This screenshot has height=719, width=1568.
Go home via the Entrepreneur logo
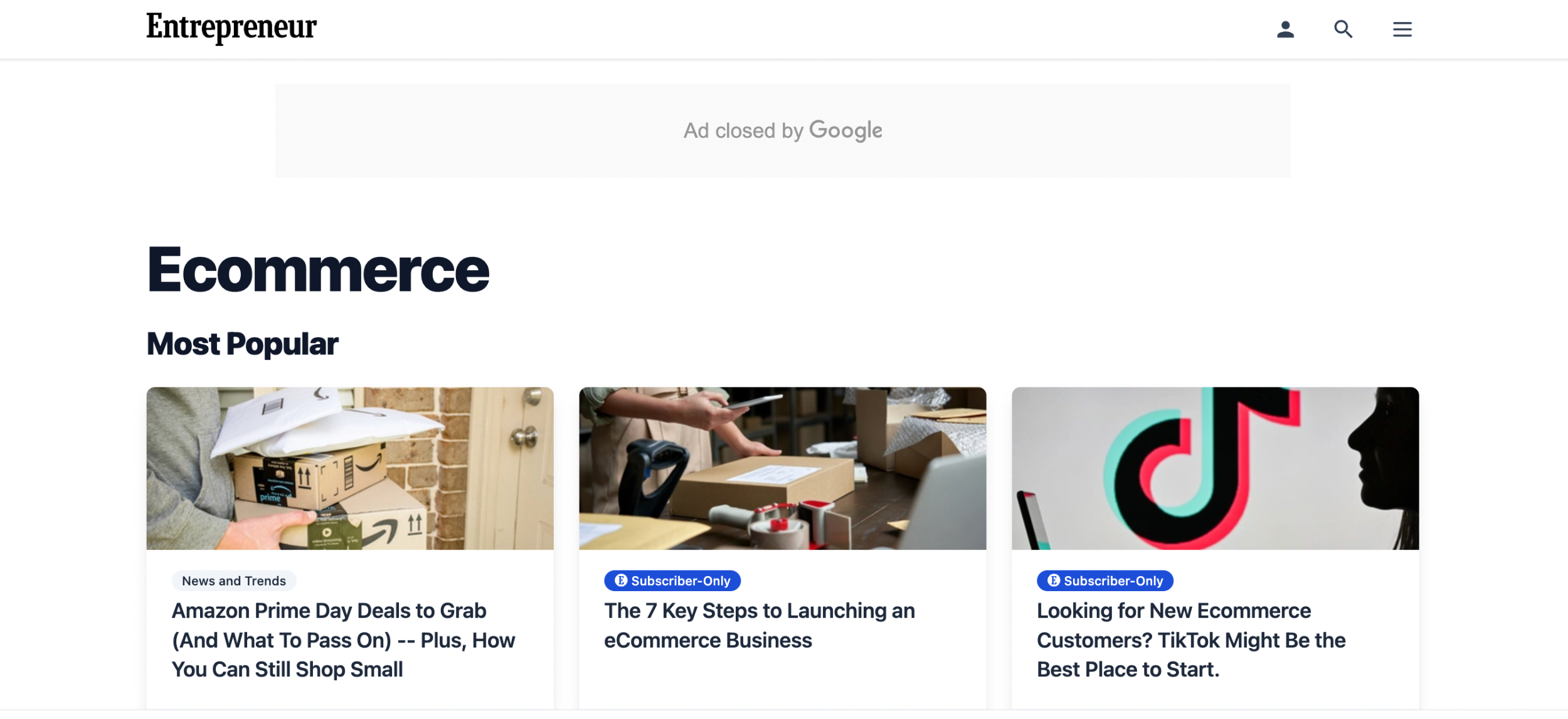click(231, 28)
